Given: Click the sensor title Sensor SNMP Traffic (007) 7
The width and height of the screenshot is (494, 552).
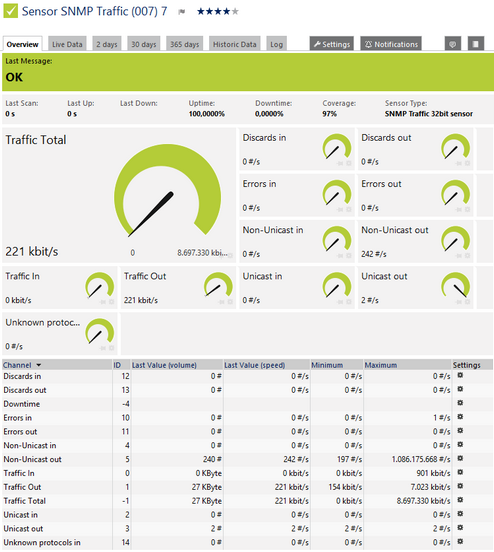Looking at the screenshot, I should pyautogui.click(x=94, y=11).
